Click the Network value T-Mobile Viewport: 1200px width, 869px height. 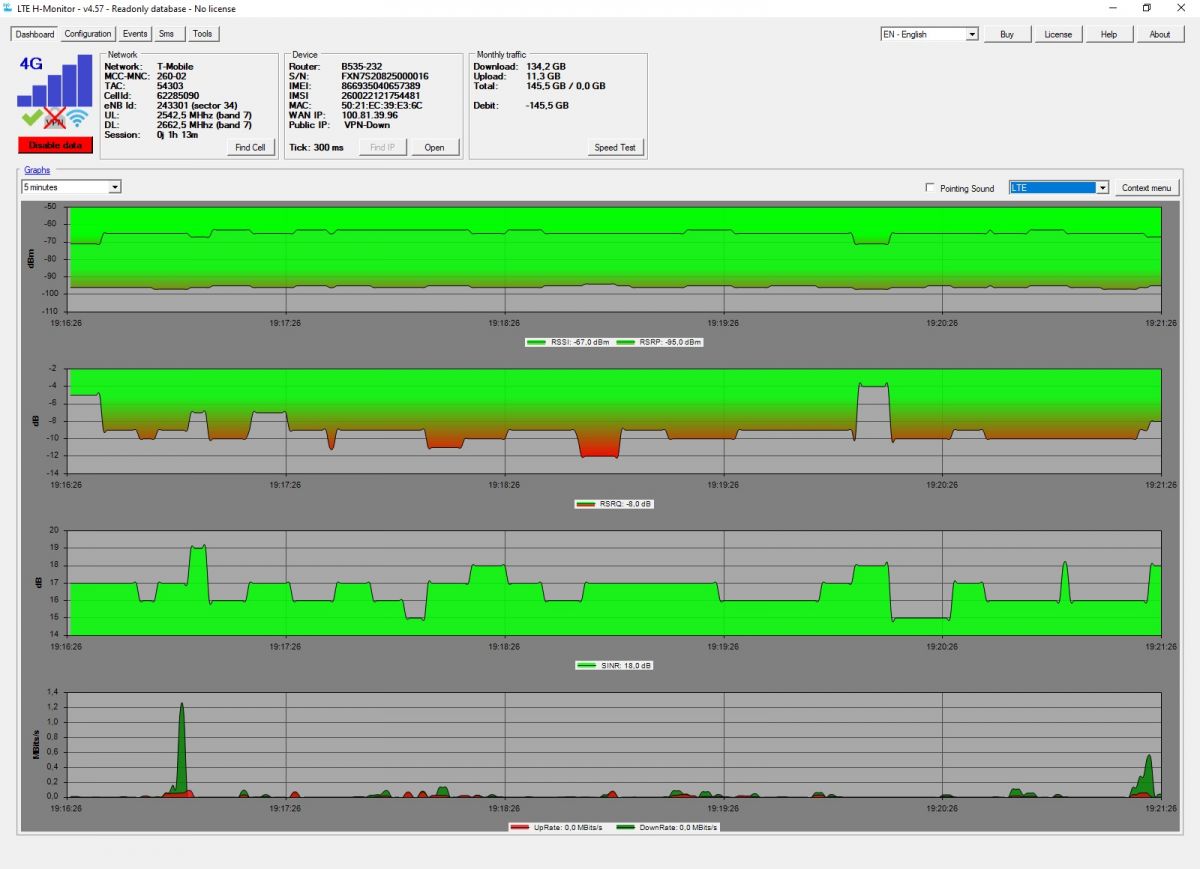click(x=175, y=67)
